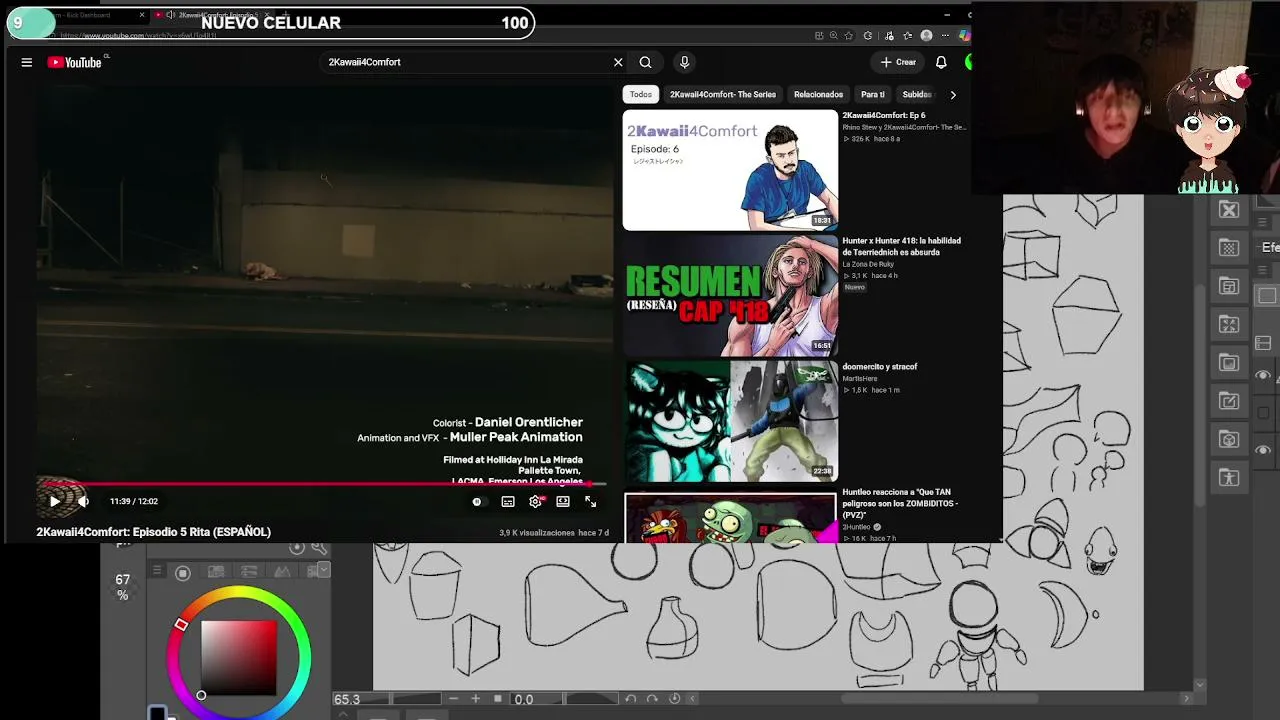The width and height of the screenshot is (1280, 720).
Task: Zoom in the canvas with plus
Action: (475, 699)
